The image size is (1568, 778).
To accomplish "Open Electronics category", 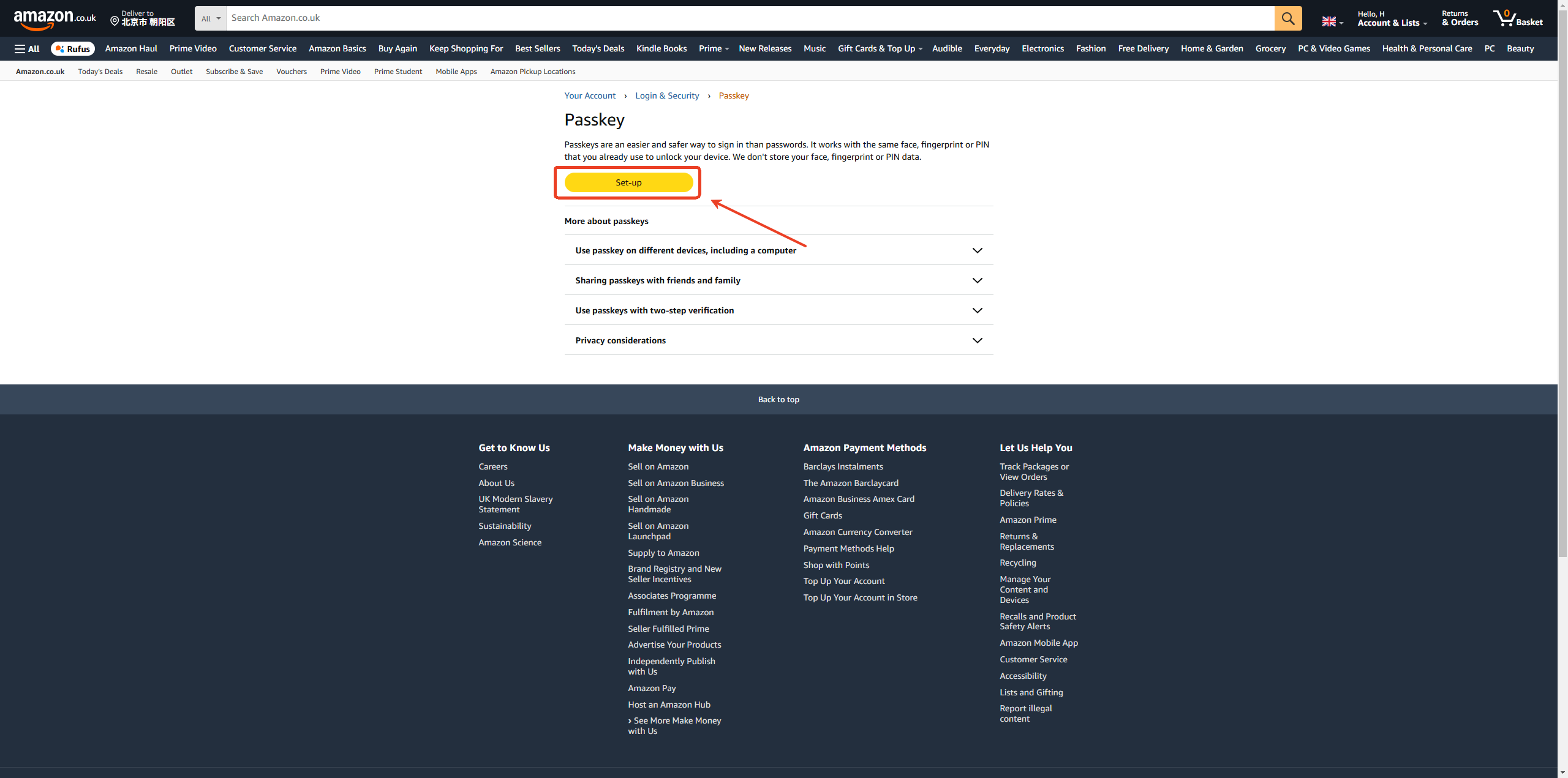I will point(1042,49).
